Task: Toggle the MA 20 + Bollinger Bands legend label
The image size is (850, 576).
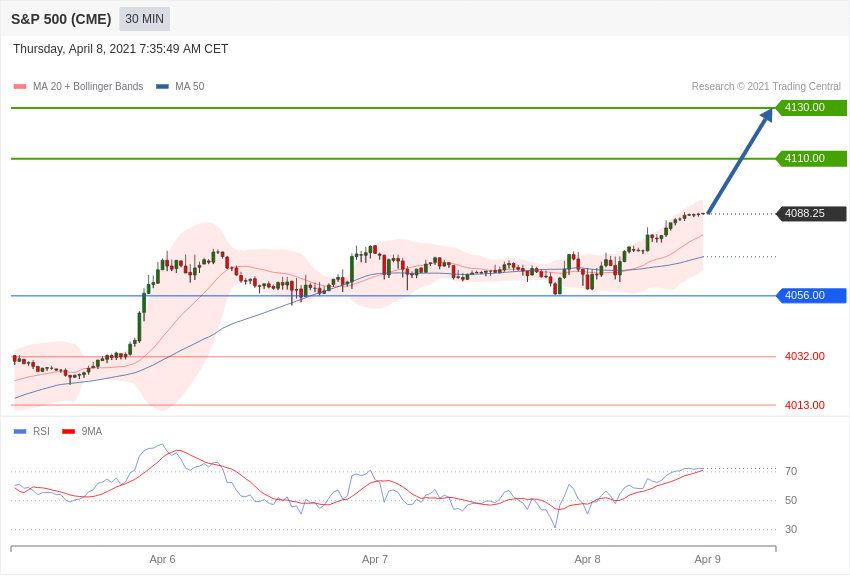Action: (x=88, y=87)
